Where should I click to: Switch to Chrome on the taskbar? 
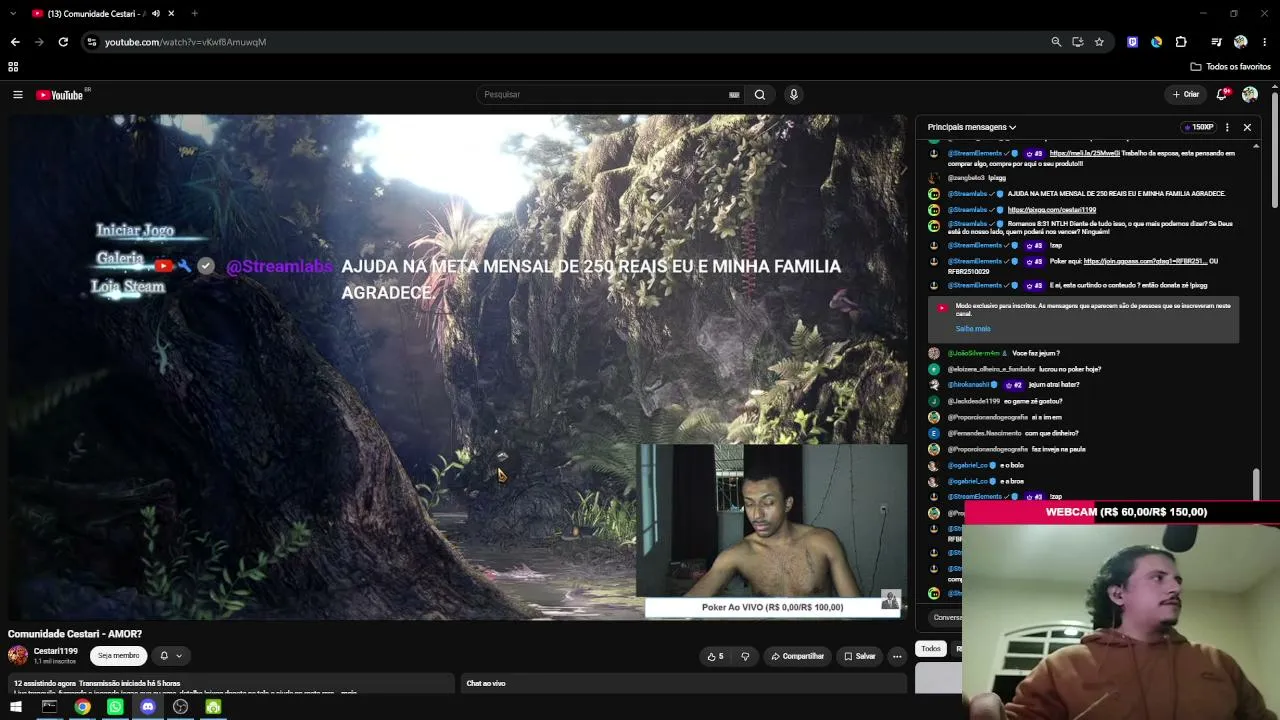point(82,707)
